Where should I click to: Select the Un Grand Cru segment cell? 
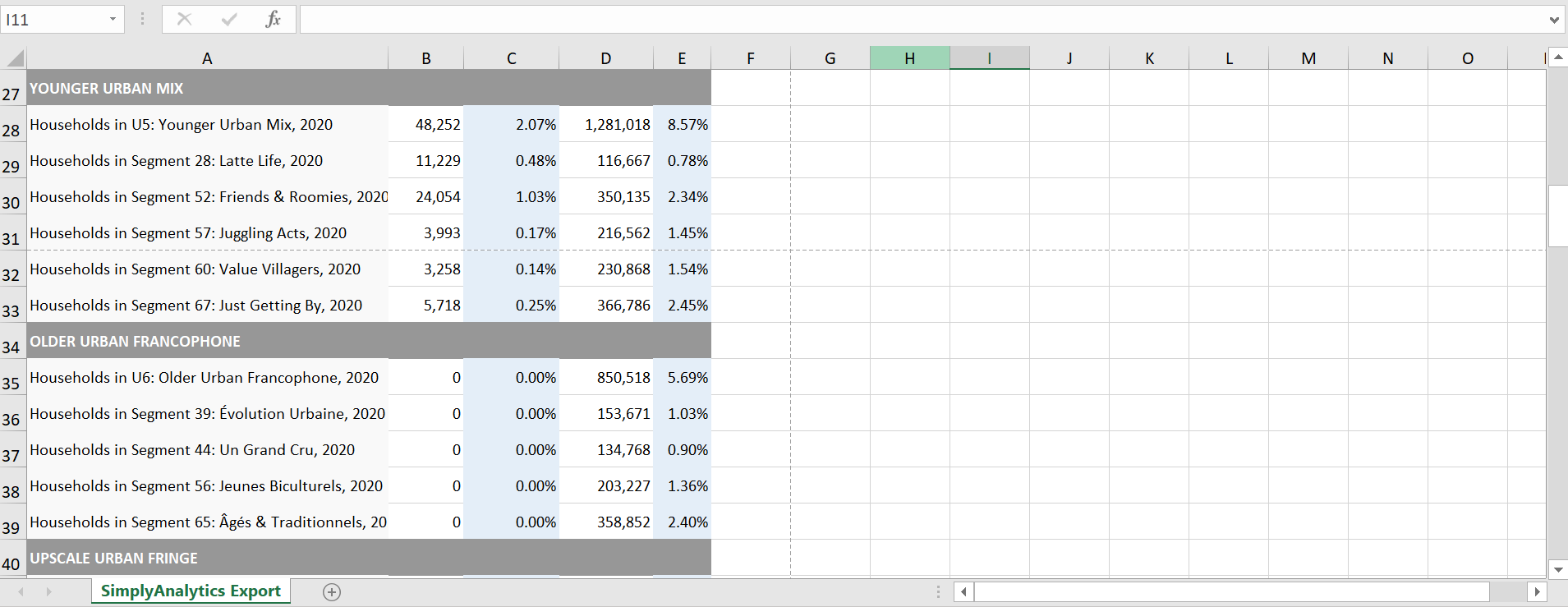coord(207,449)
